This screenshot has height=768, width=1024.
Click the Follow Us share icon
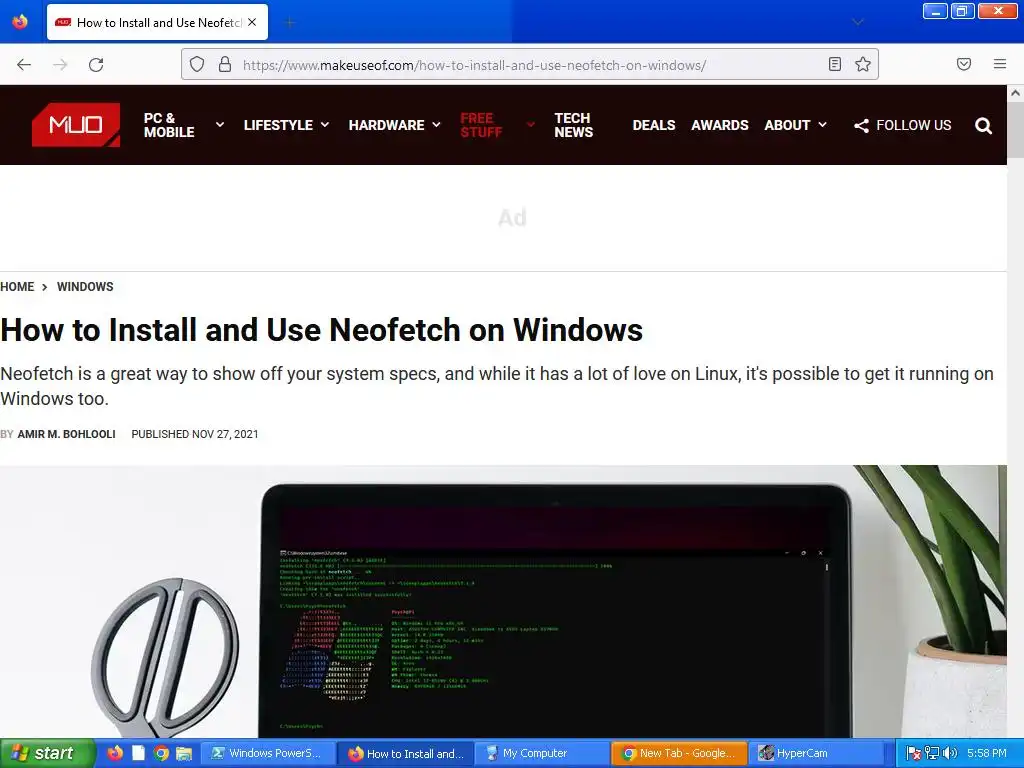pyautogui.click(x=861, y=125)
